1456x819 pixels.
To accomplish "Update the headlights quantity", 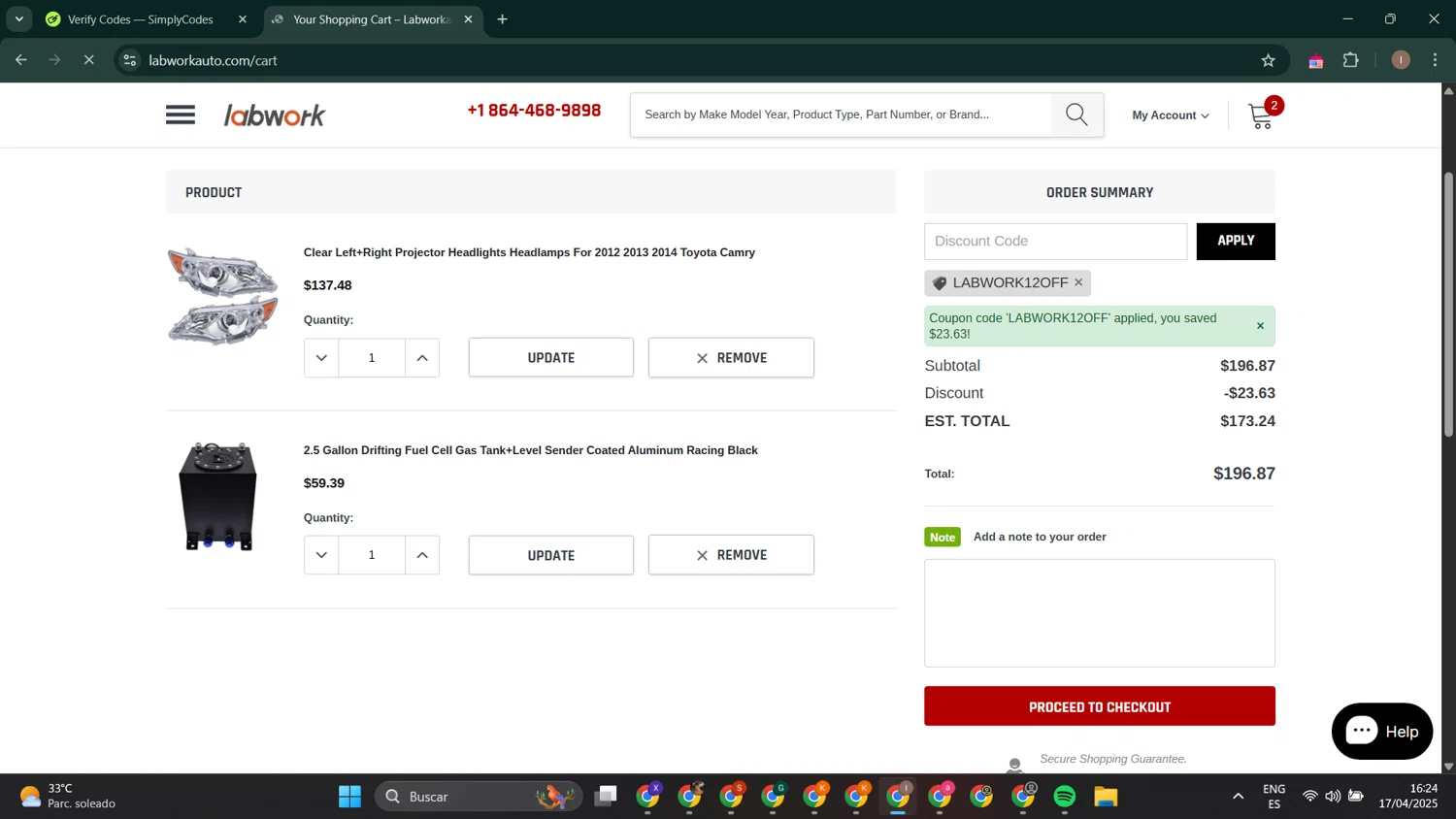I will [551, 358].
